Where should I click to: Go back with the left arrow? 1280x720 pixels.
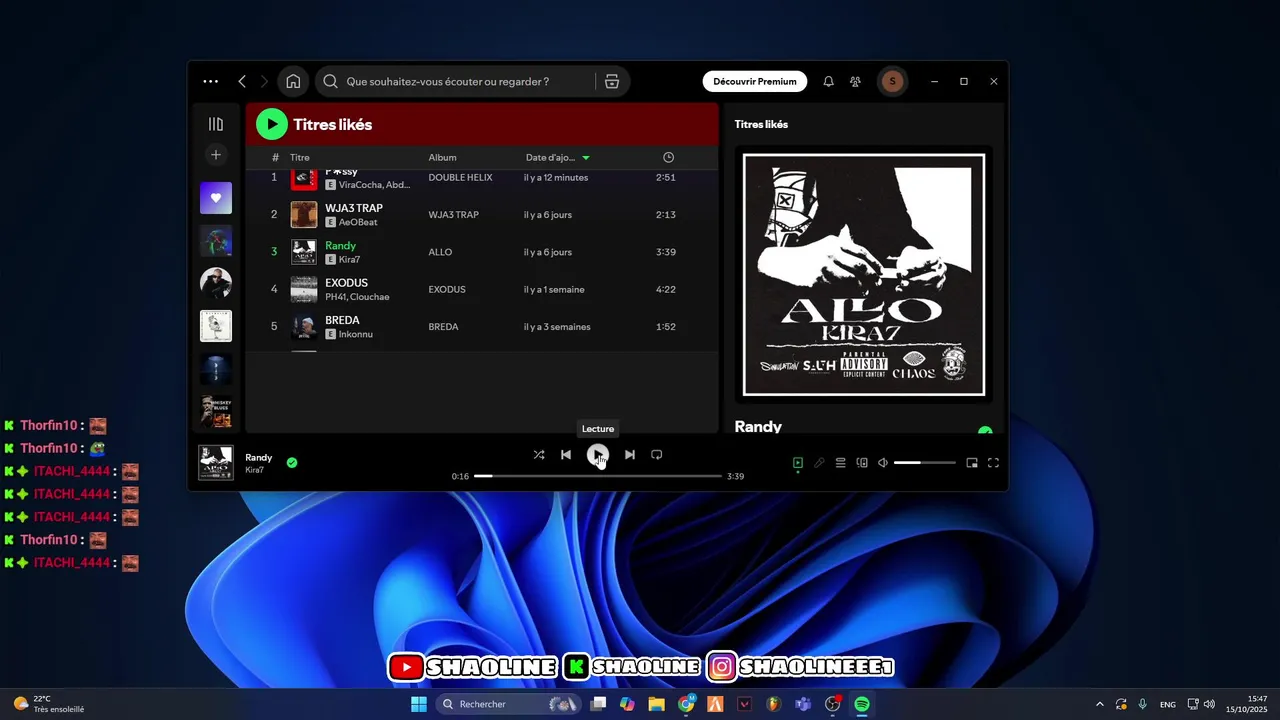coord(242,82)
